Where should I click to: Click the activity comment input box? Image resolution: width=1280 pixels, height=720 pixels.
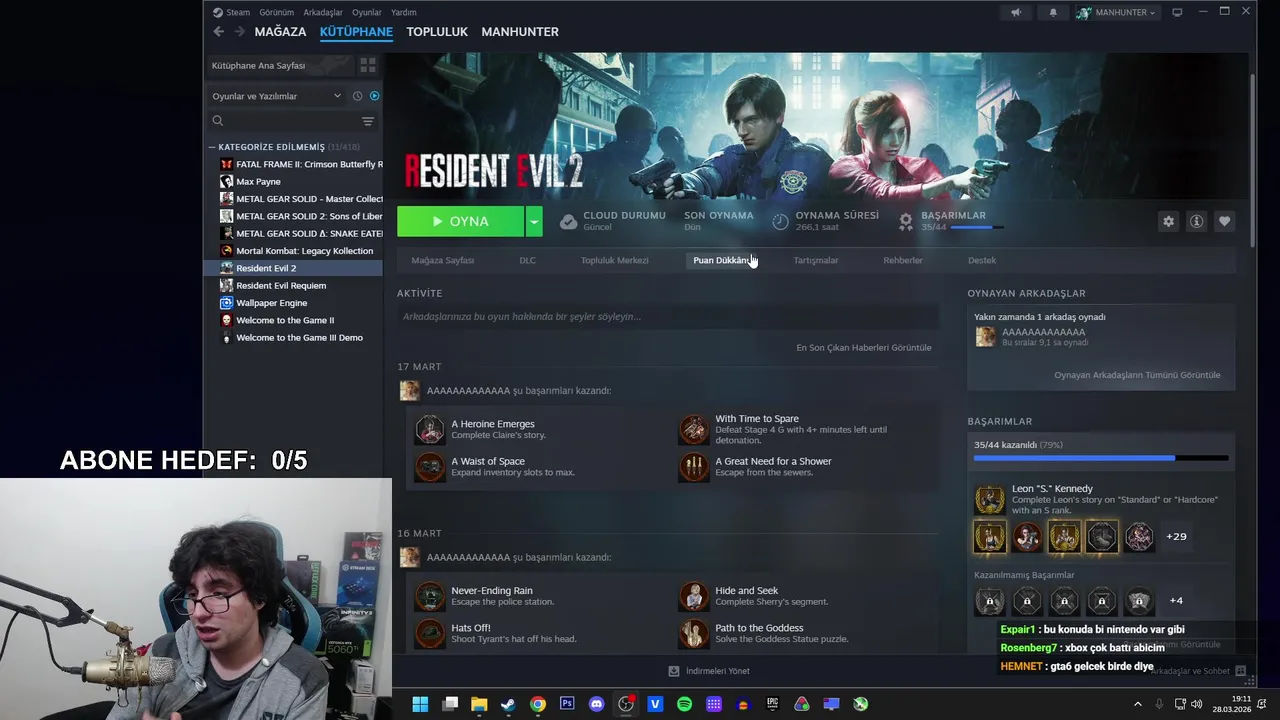click(x=667, y=317)
